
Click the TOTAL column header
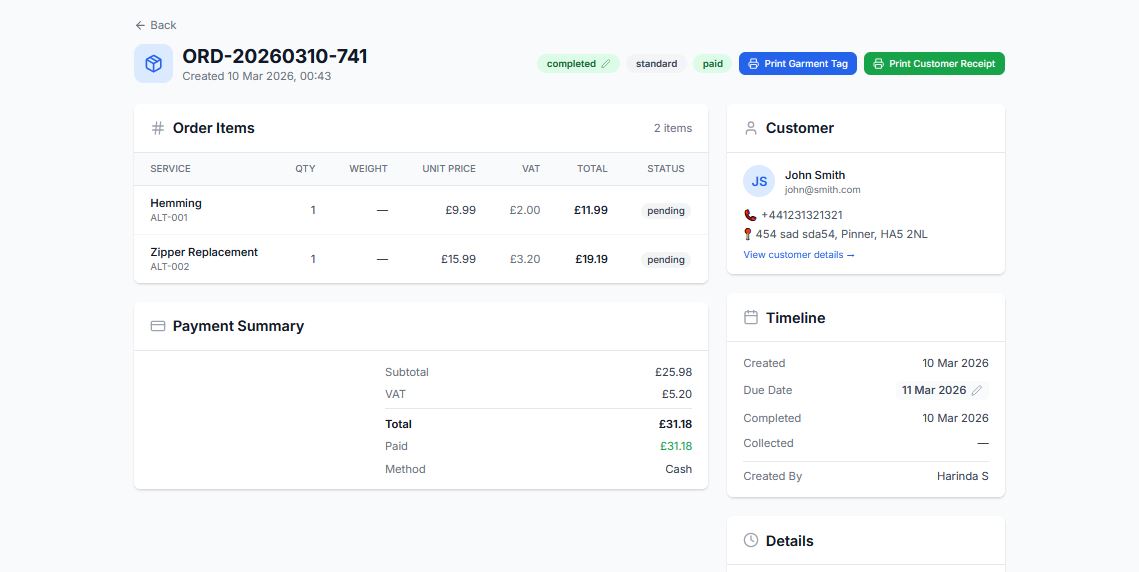click(x=592, y=169)
